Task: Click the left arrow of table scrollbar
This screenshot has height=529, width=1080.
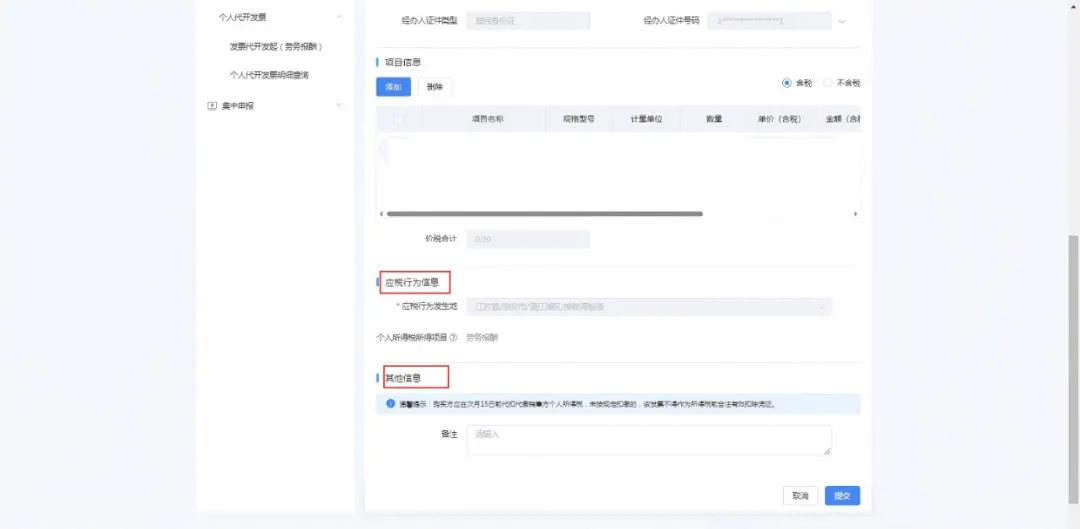Action: click(x=381, y=214)
